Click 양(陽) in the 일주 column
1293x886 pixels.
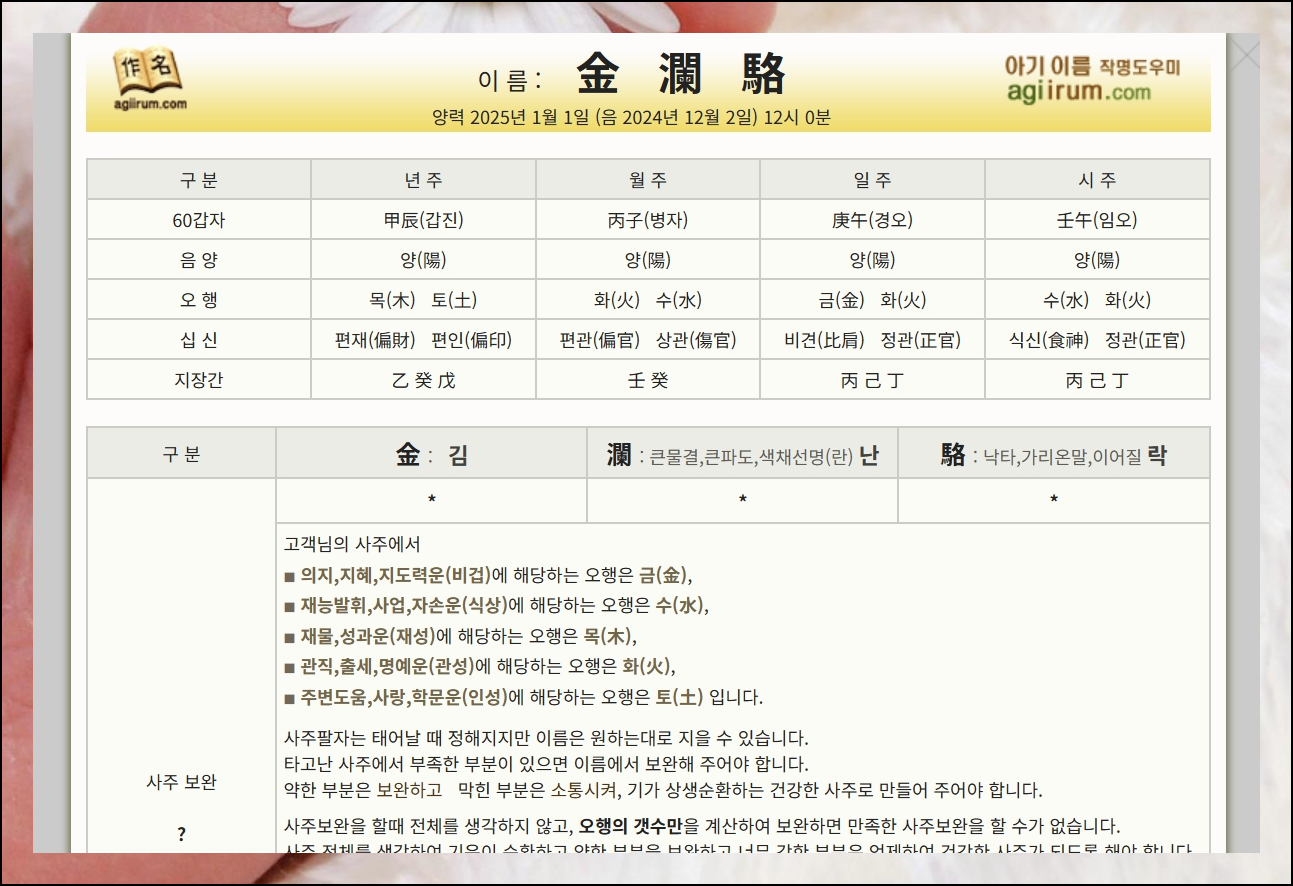click(x=873, y=260)
